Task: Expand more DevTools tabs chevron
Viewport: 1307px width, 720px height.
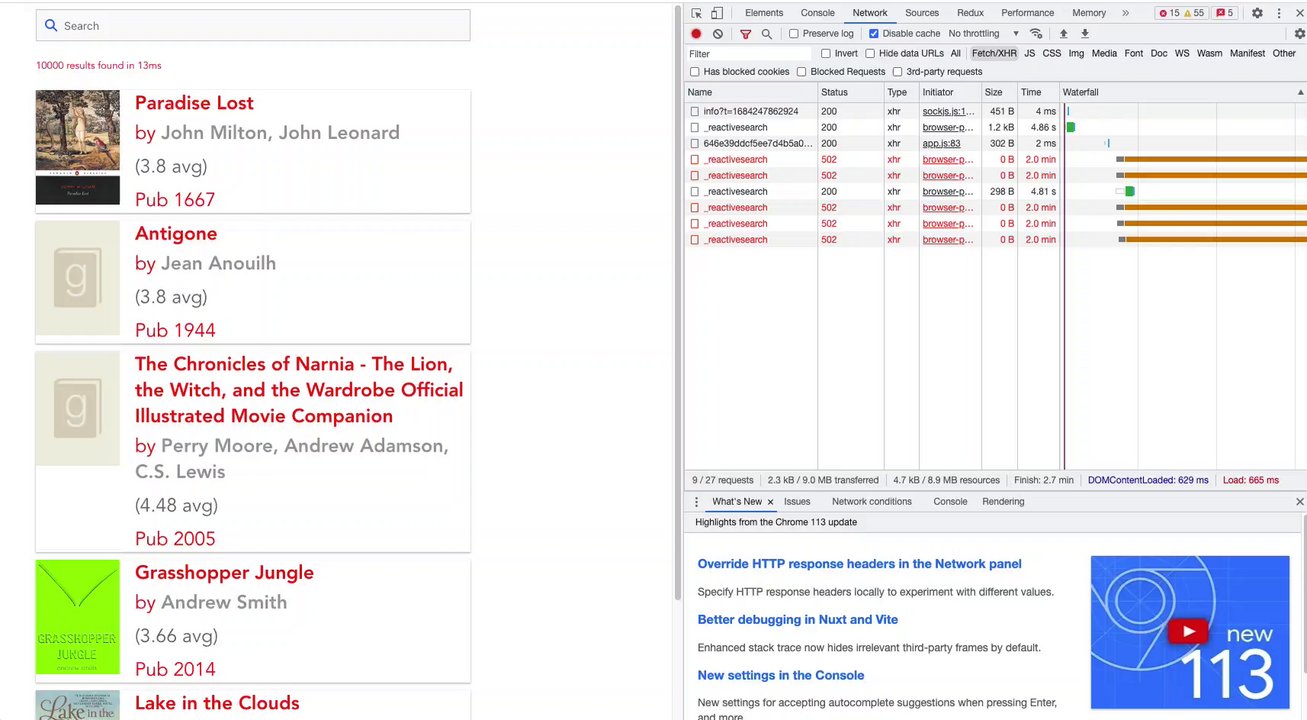Action: tap(1125, 13)
